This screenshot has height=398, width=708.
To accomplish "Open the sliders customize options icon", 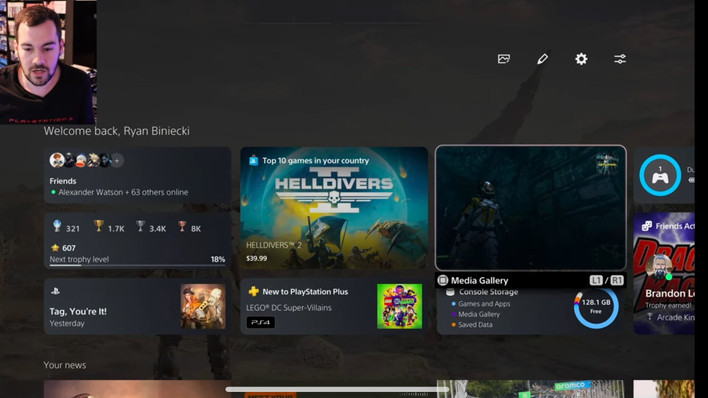I will click(x=620, y=59).
